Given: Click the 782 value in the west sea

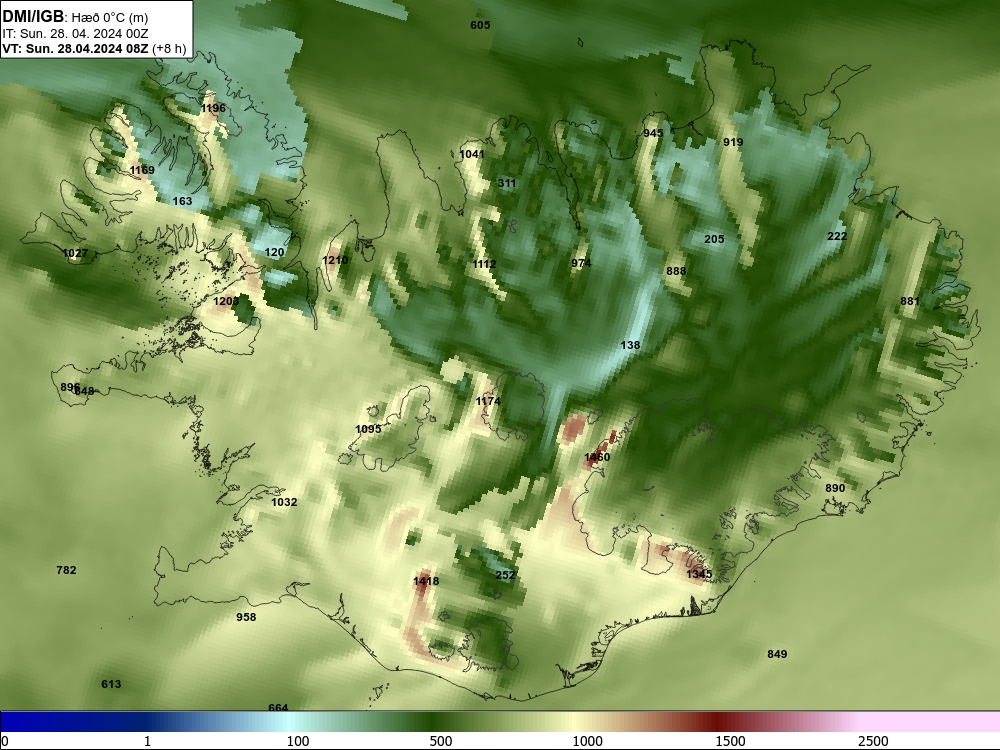Looking at the screenshot, I should [x=66, y=570].
